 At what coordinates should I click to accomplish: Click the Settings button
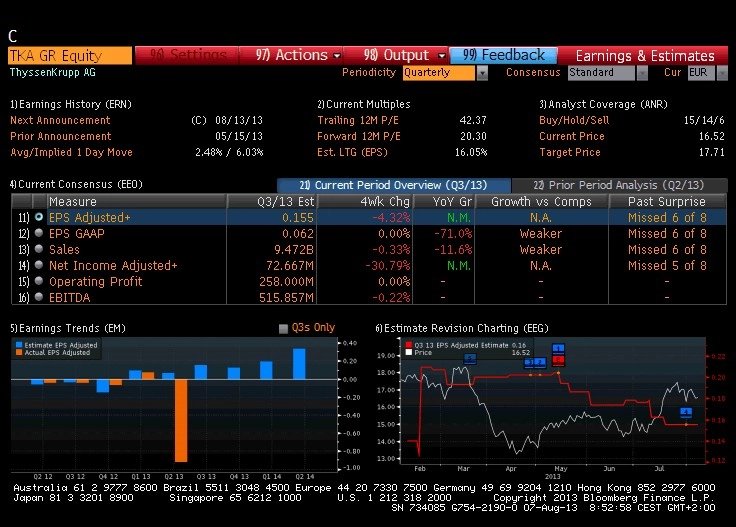pyautogui.click(x=187, y=55)
